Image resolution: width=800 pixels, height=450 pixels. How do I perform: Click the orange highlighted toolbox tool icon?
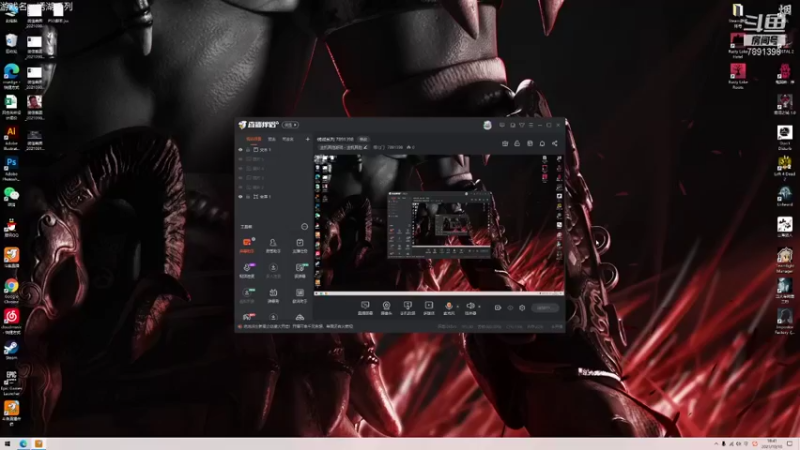click(x=247, y=244)
